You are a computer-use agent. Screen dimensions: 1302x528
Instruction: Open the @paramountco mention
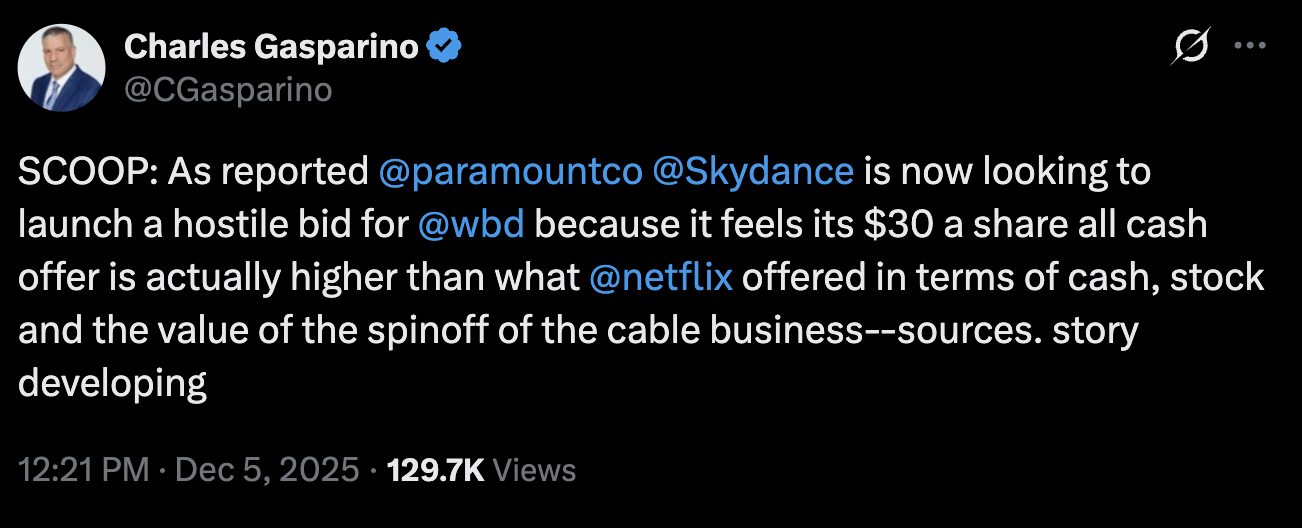tap(510, 172)
